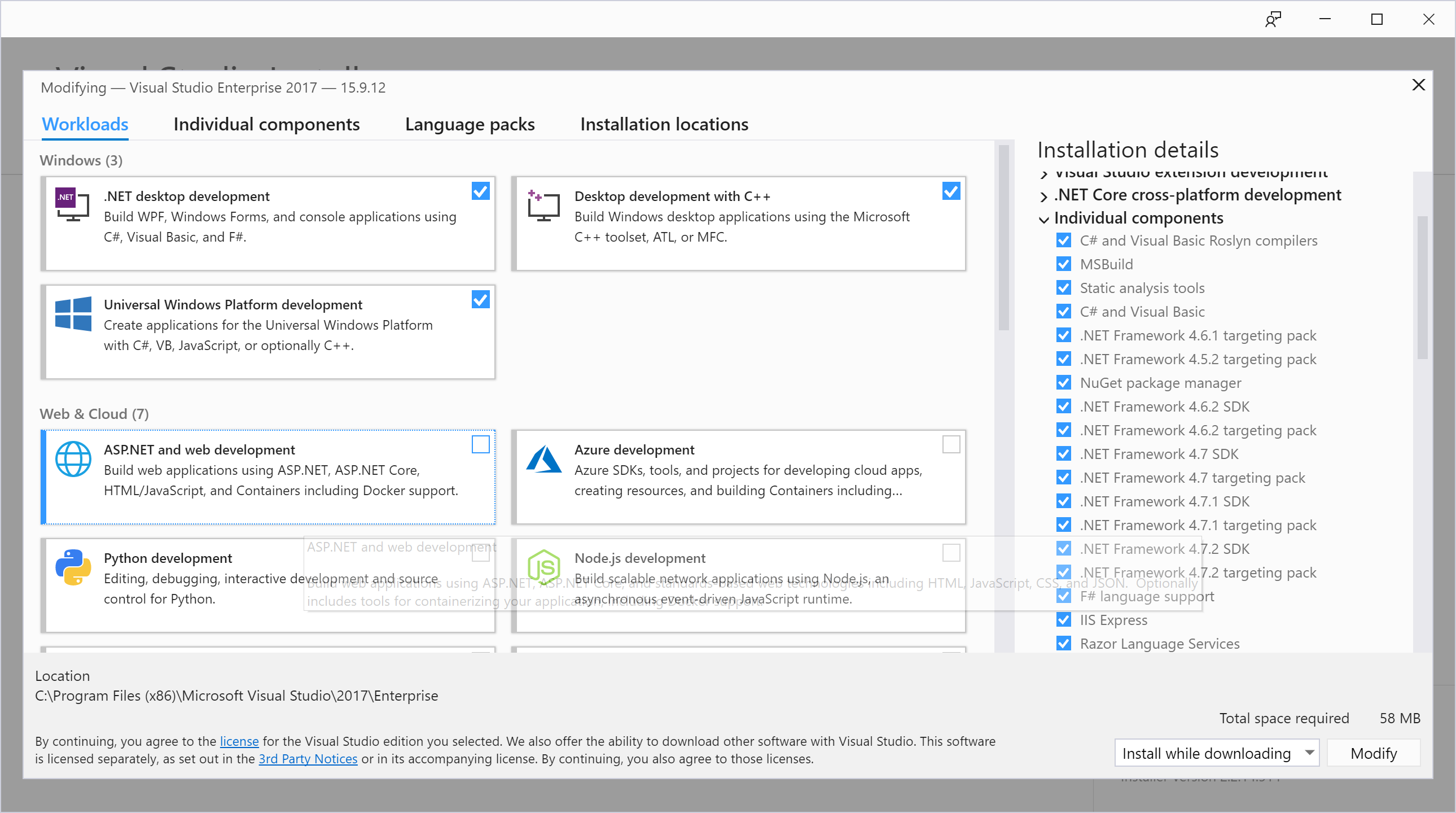Click the workloads list scrollbar
The height and width of the screenshot is (813, 1456).
click(1005, 238)
